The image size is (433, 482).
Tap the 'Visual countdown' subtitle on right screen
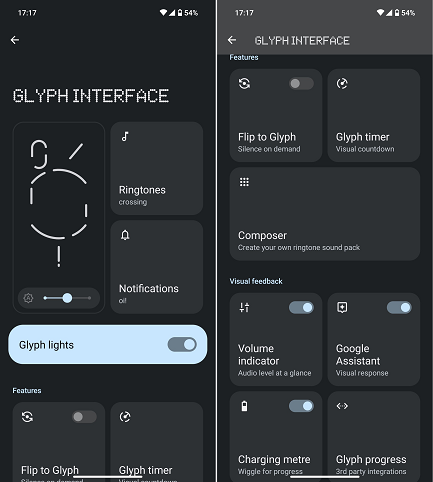click(365, 149)
